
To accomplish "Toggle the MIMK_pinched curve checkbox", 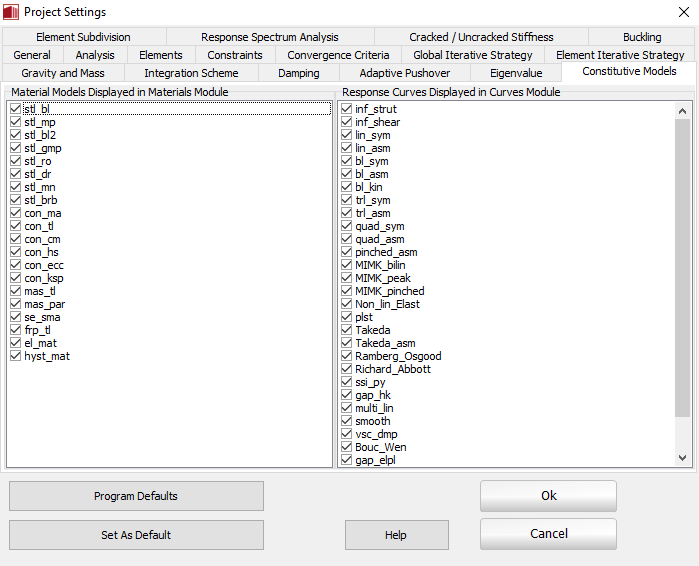I will tap(347, 291).
